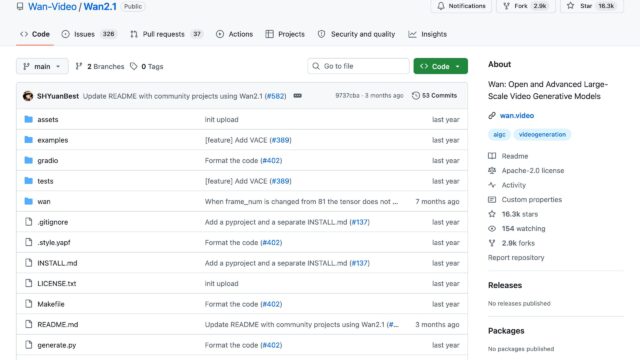Click the gradio folder icon
The image size is (640, 360).
click(29, 160)
